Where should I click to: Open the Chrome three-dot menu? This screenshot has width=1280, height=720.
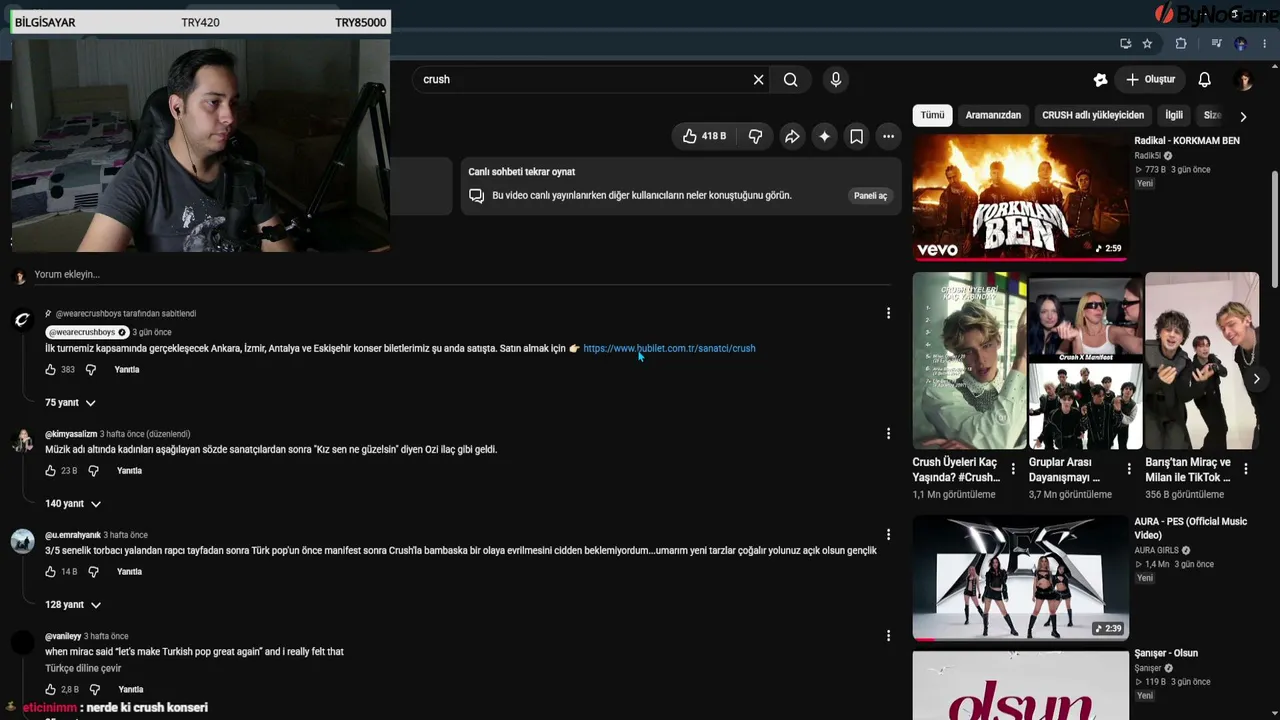point(1265,44)
